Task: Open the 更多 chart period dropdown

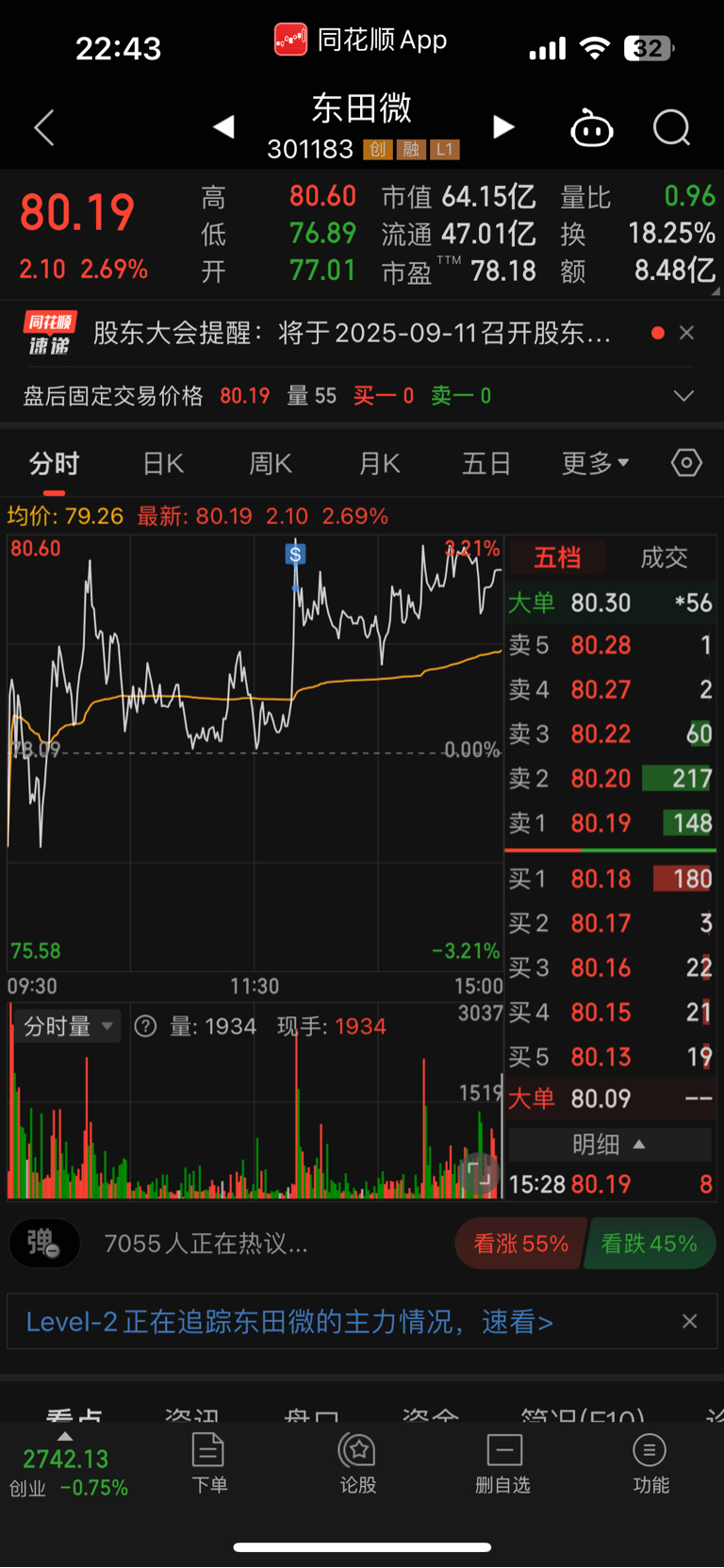Action: 595,464
